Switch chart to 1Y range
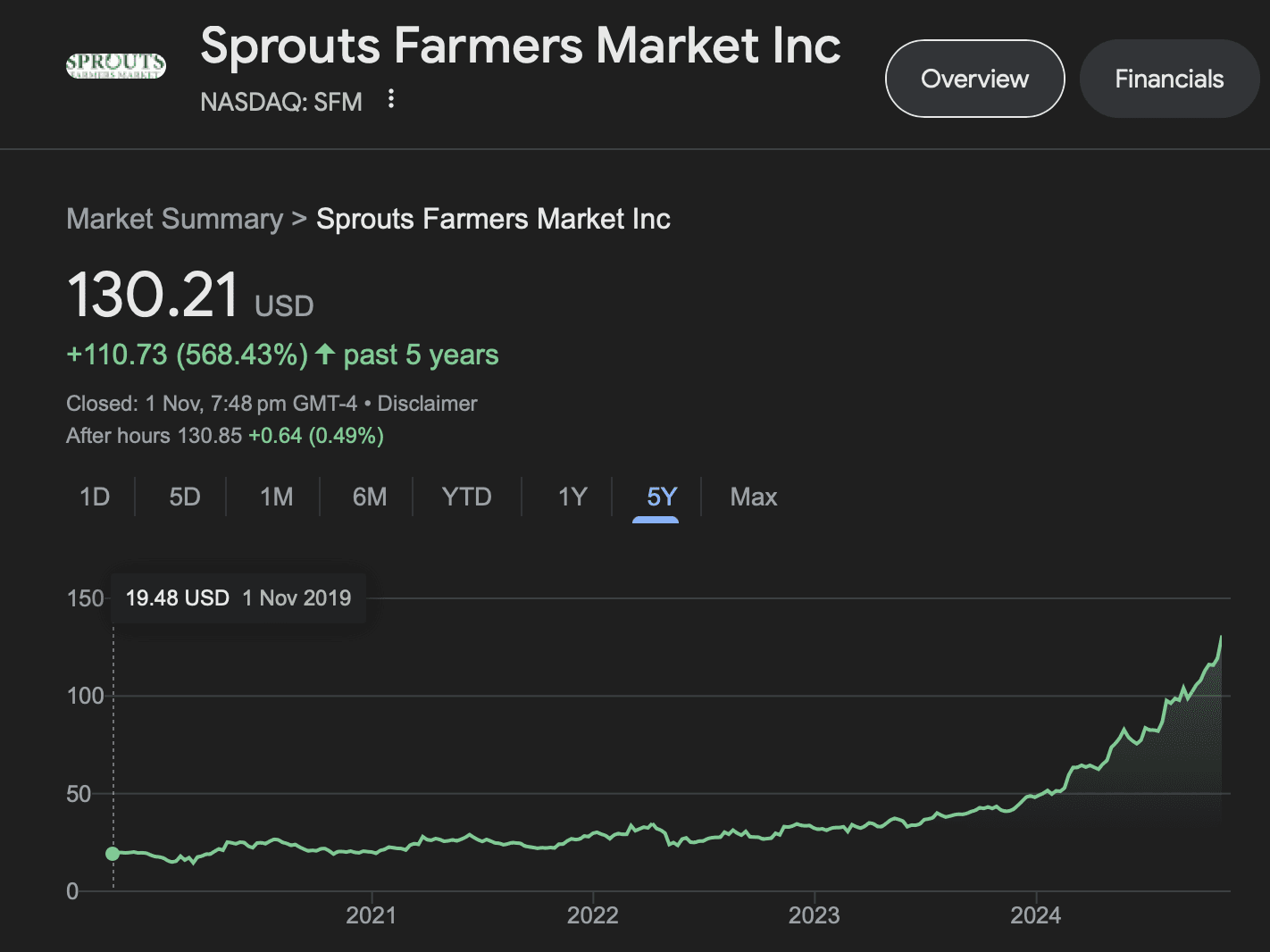The width and height of the screenshot is (1270, 952). coord(572,497)
